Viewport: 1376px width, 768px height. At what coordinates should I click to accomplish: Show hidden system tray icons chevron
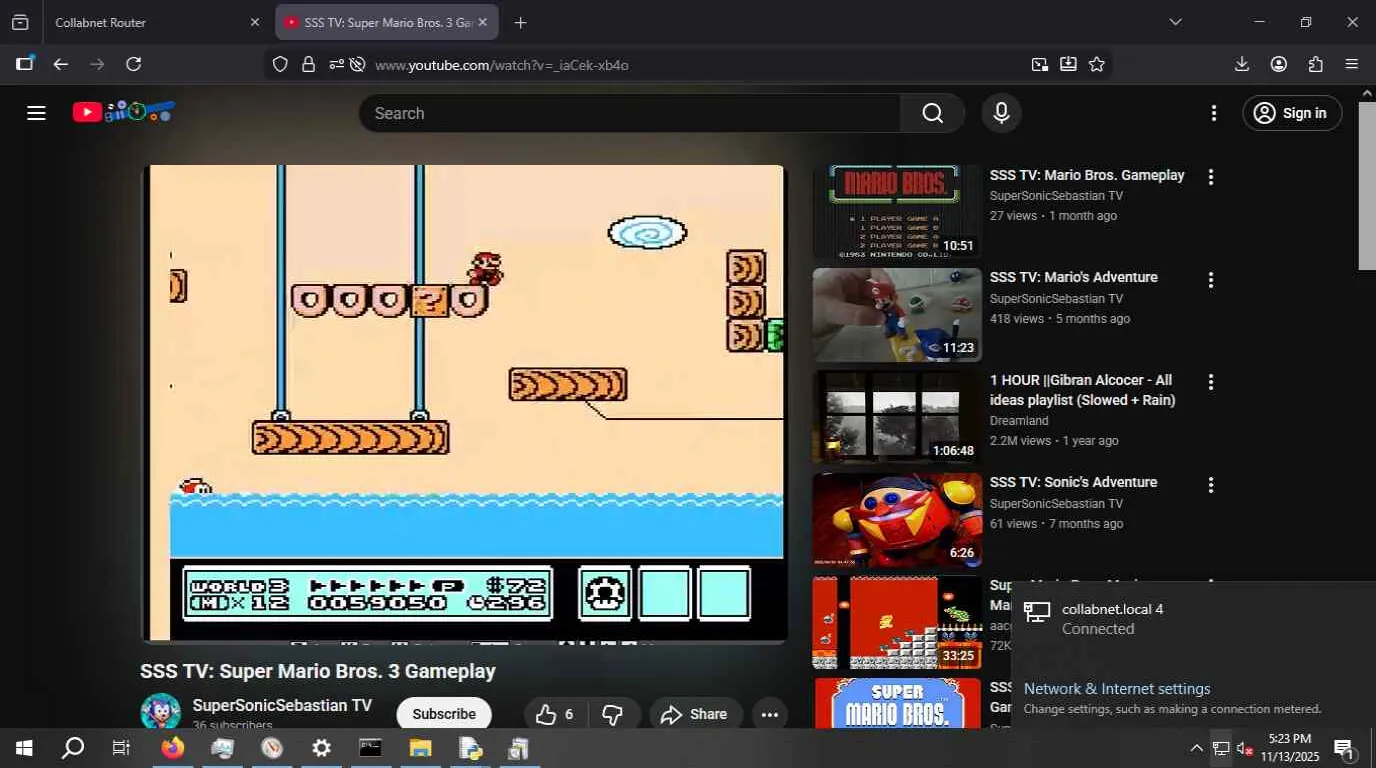[1196, 748]
